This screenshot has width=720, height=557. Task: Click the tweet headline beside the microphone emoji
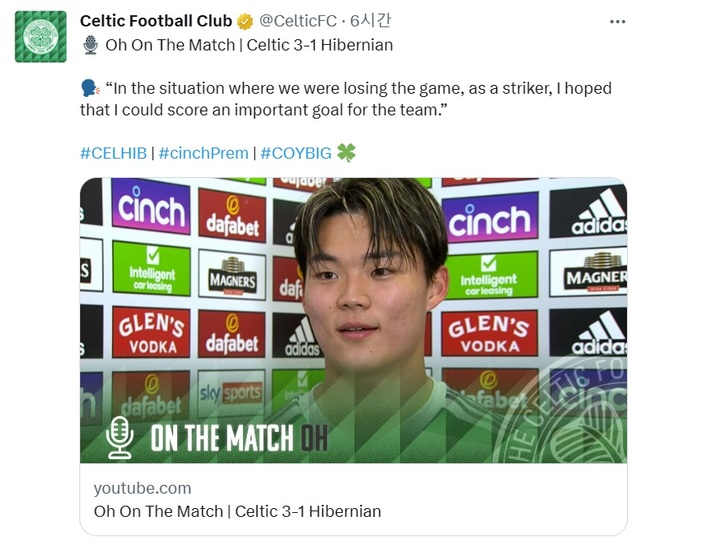[249, 45]
